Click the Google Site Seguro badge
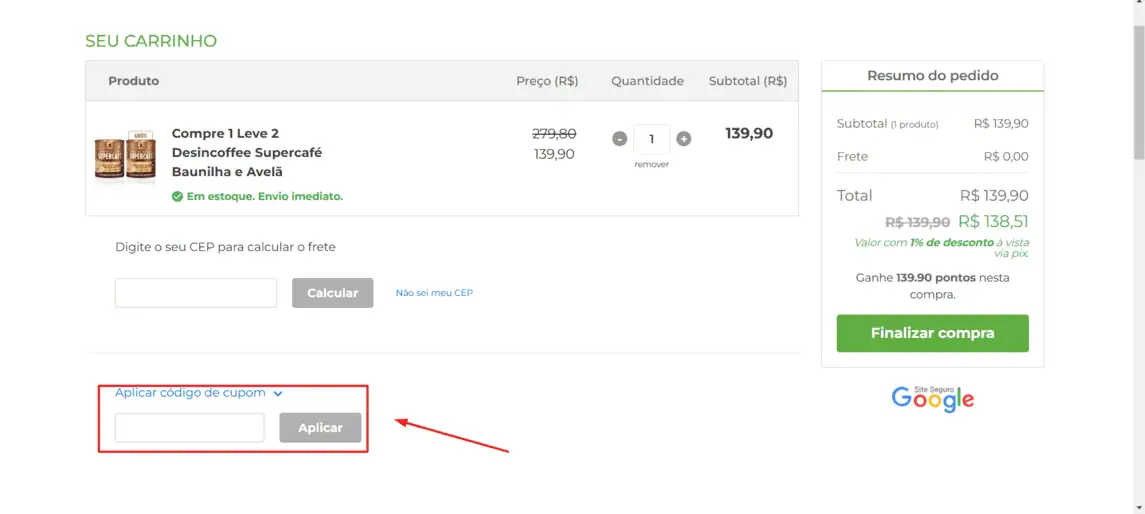Image resolution: width=1145 pixels, height=514 pixels. (x=933, y=397)
